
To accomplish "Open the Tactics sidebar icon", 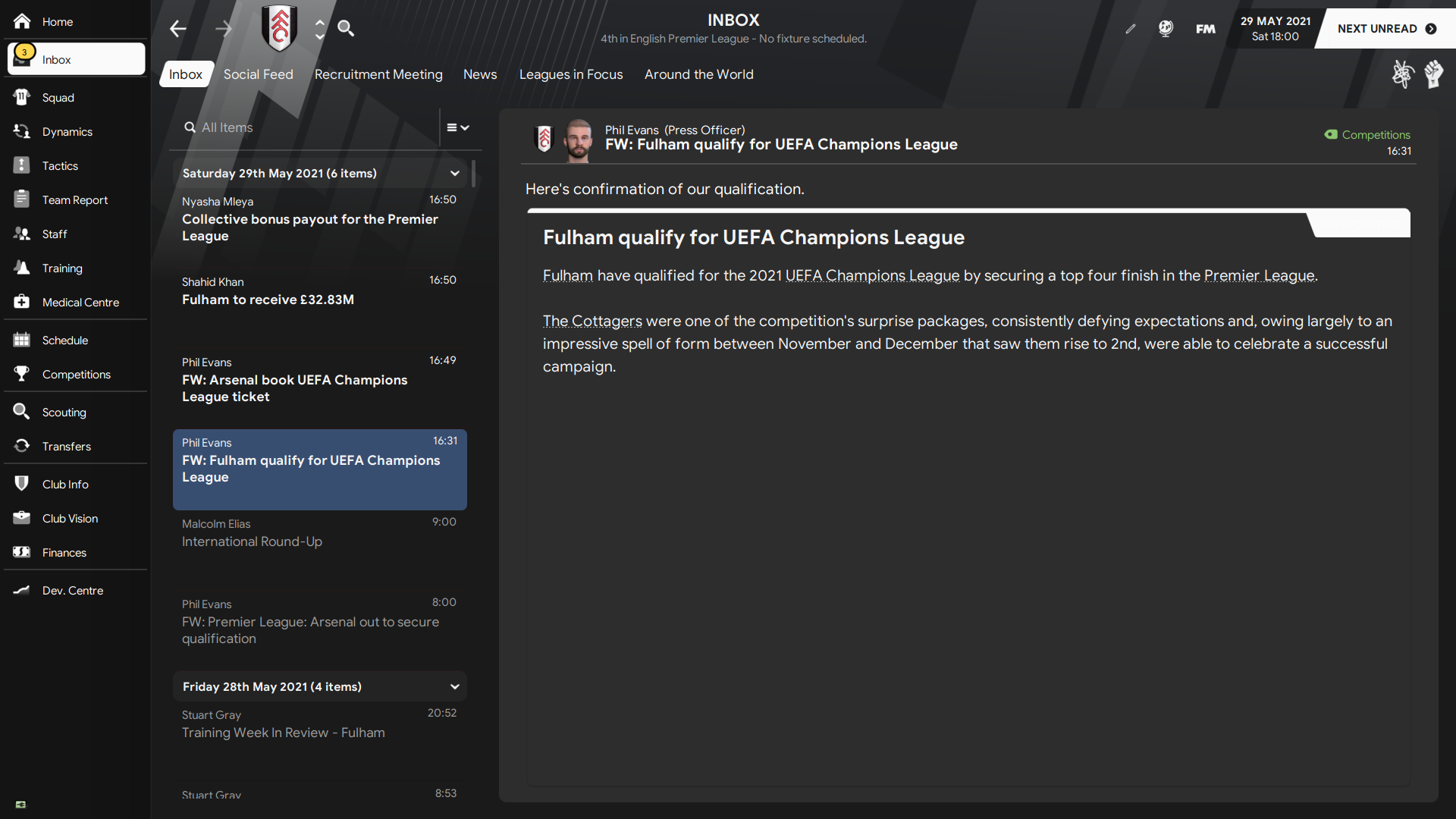I will coord(21,165).
